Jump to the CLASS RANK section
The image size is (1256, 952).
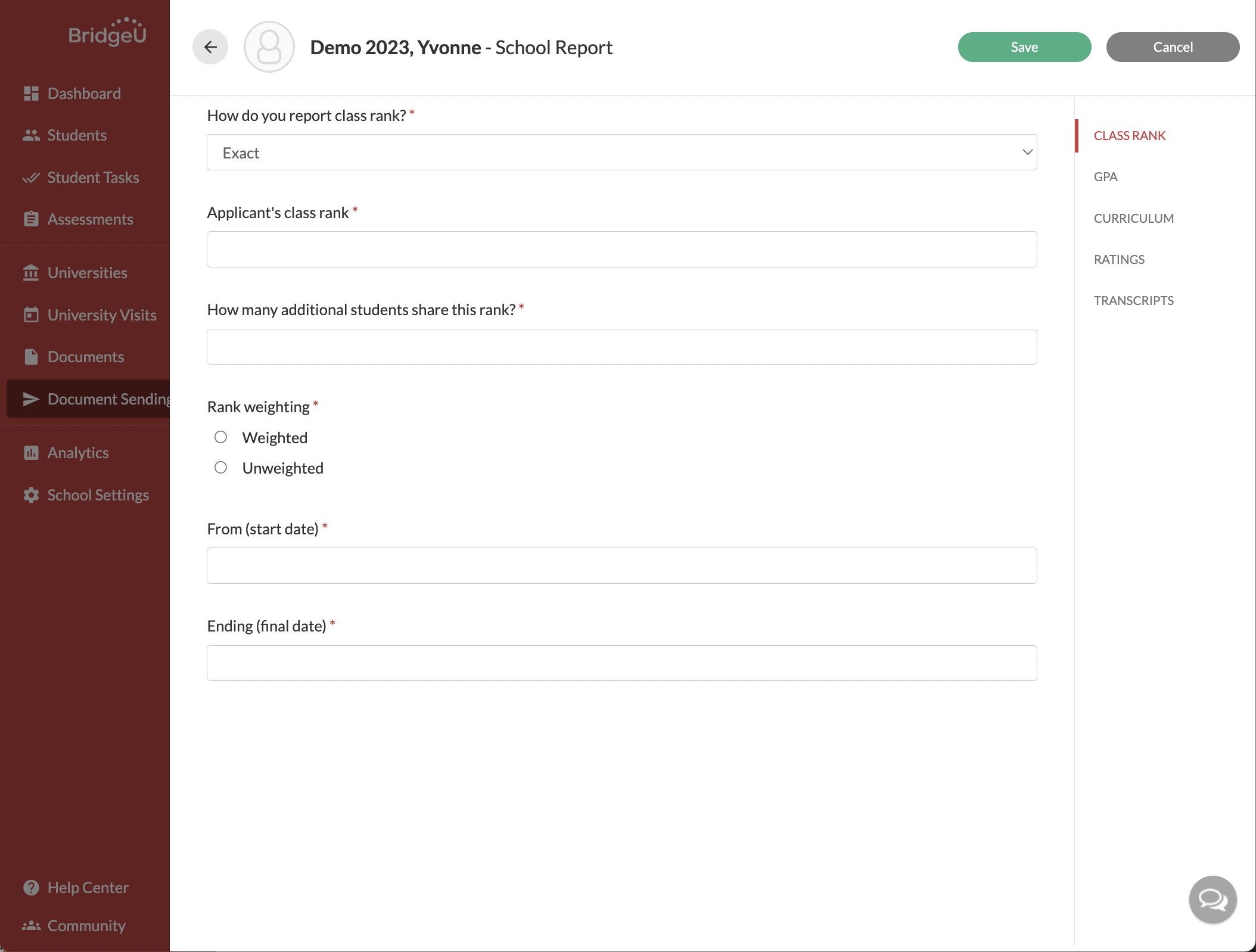pyautogui.click(x=1129, y=136)
